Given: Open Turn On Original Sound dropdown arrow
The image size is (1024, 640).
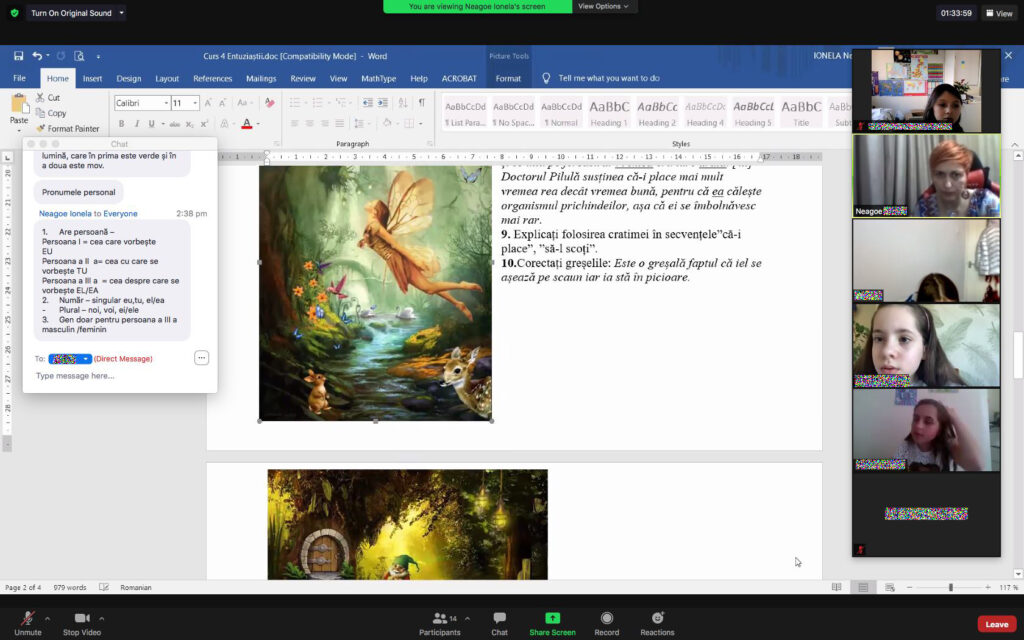Looking at the screenshot, I should (x=121, y=13).
